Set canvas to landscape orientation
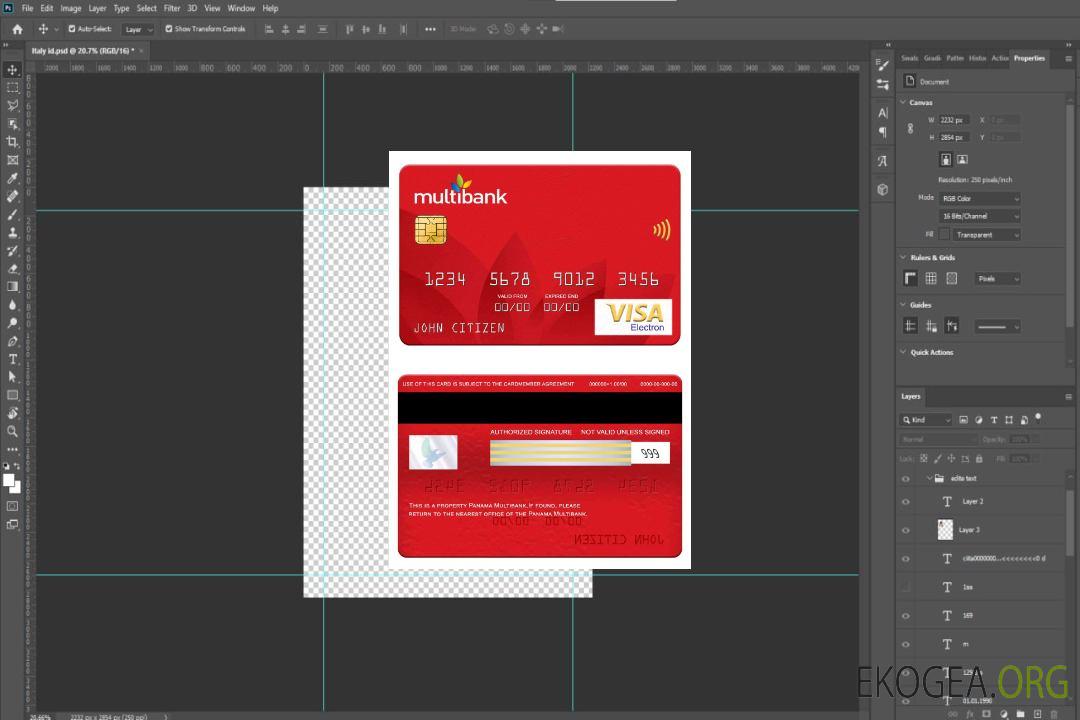The height and width of the screenshot is (720, 1080). coord(962,160)
